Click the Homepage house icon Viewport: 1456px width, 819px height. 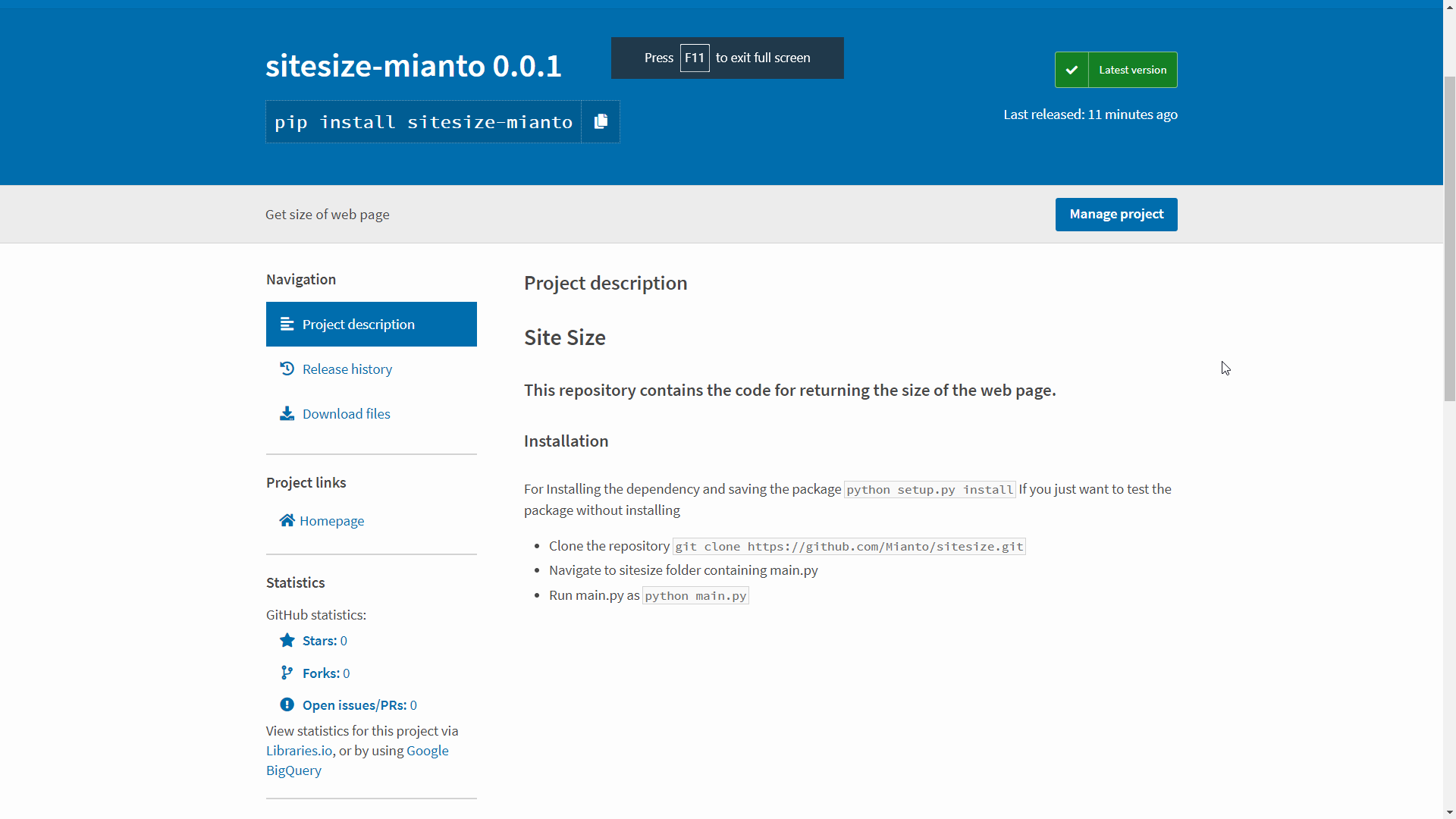287,520
